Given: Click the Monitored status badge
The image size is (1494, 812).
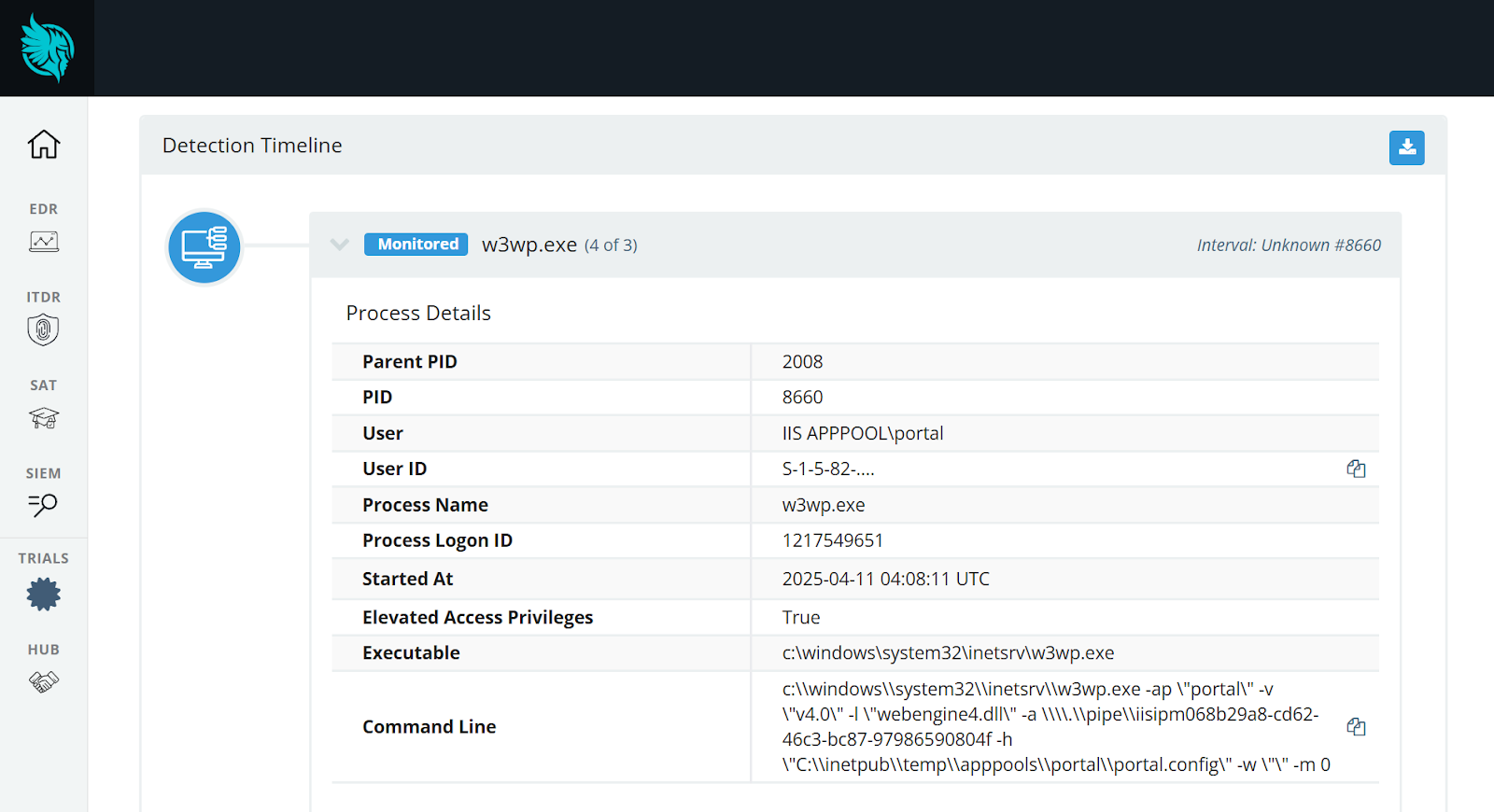Looking at the screenshot, I should (x=416, y=245).
